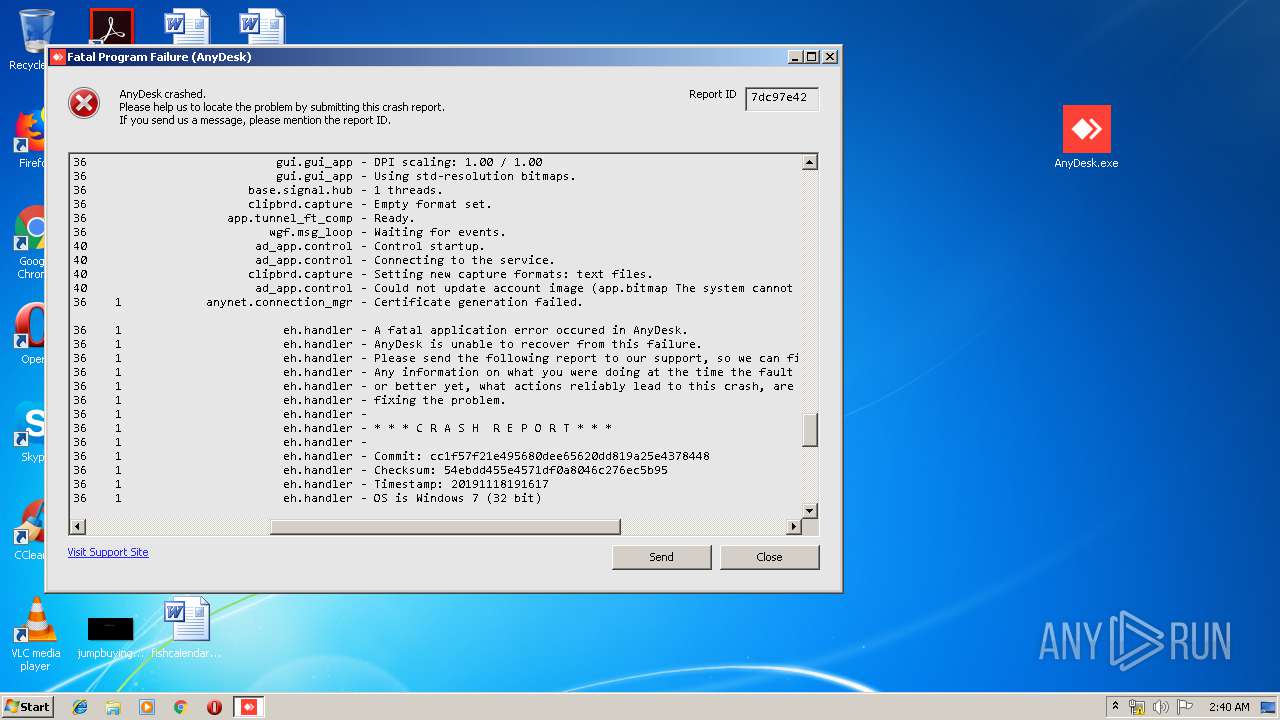The height and width of the screenshot is (720, 1280).
Task: Switch to the AnyDesk taskbar button
Action: (249, 707)
